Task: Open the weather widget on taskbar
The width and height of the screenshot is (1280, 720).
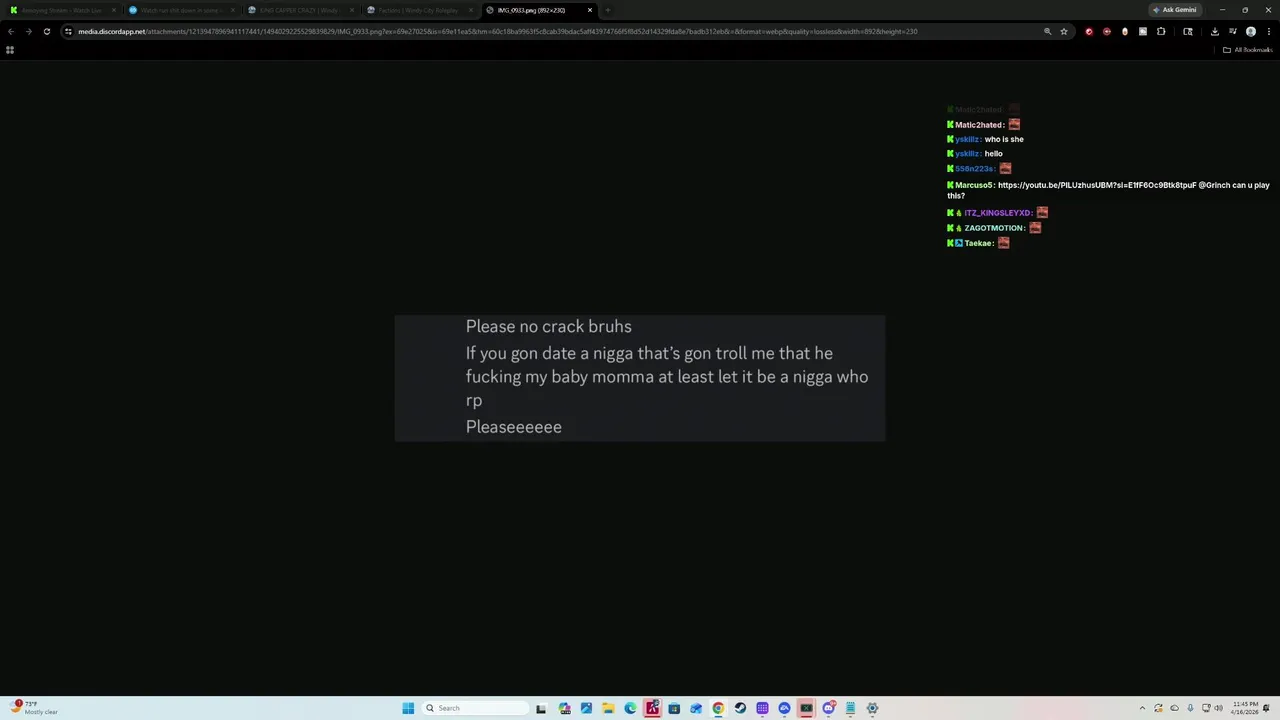Action: 35,708
